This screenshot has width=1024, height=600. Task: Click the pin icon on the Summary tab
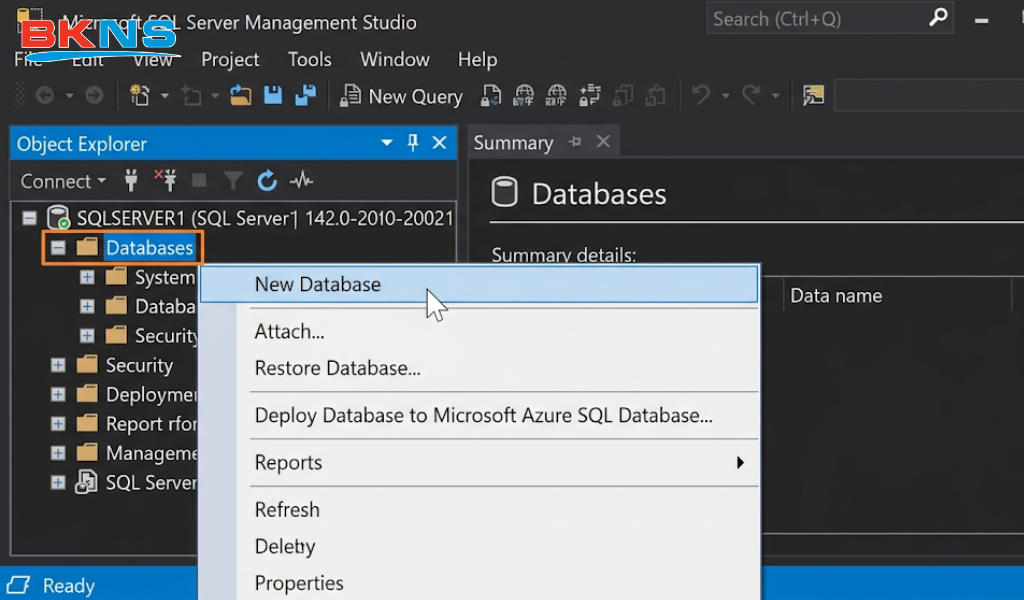575,142
